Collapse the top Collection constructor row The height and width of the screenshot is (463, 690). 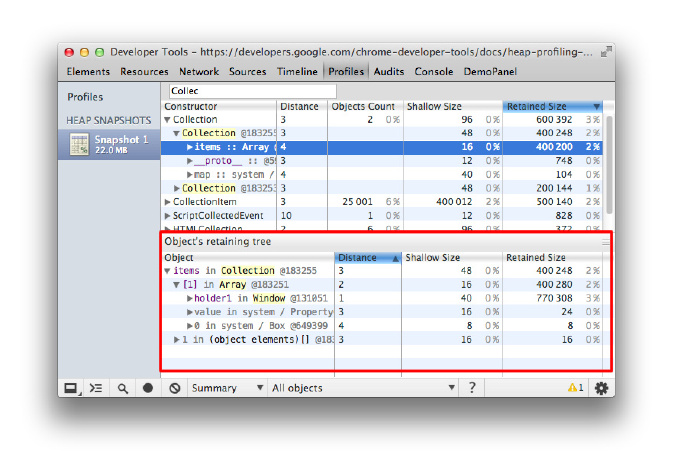point(167,120)
